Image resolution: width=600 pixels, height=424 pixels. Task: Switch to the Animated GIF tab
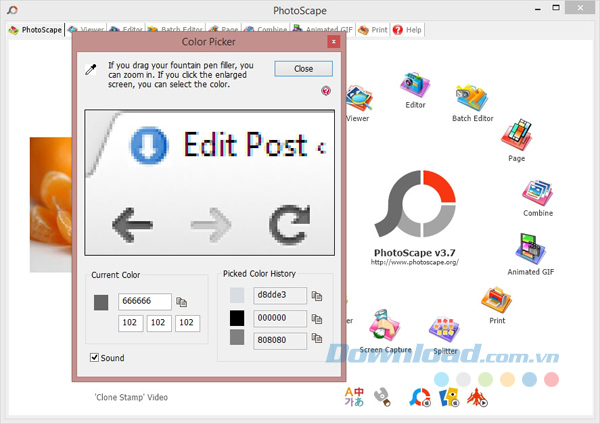pyautogui.click(x=323, y=29)
